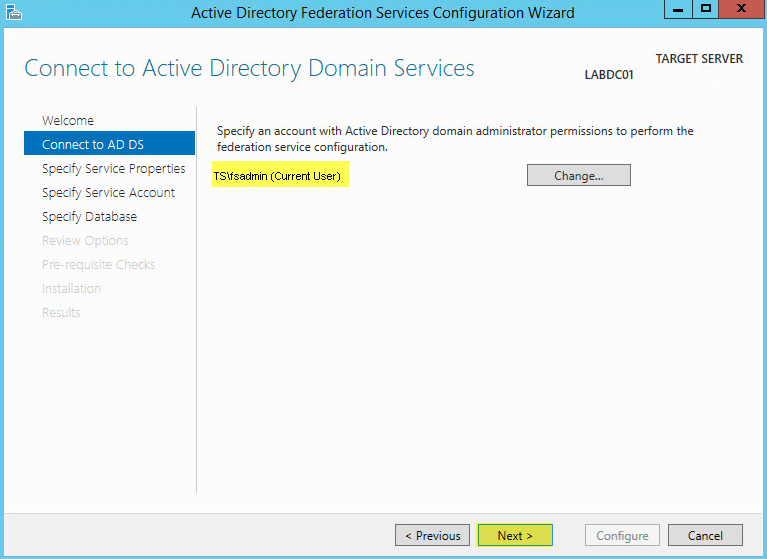Click the LABDC01 target server label
This screenshot has height=559, width=767.
point(609,75)
